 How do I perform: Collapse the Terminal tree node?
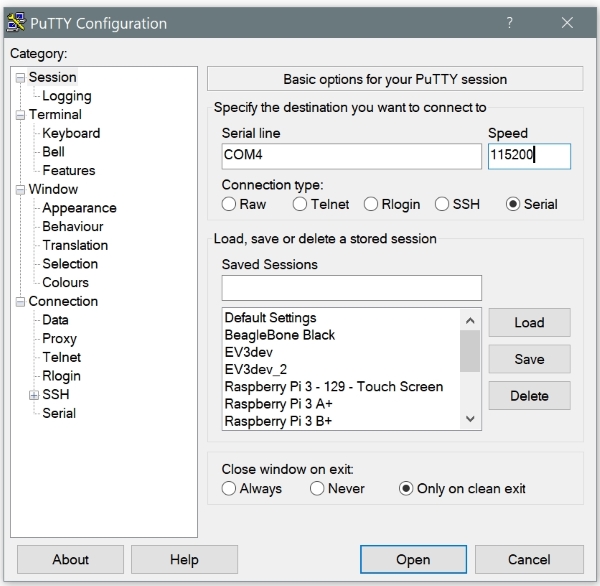[x=20, y=115]
